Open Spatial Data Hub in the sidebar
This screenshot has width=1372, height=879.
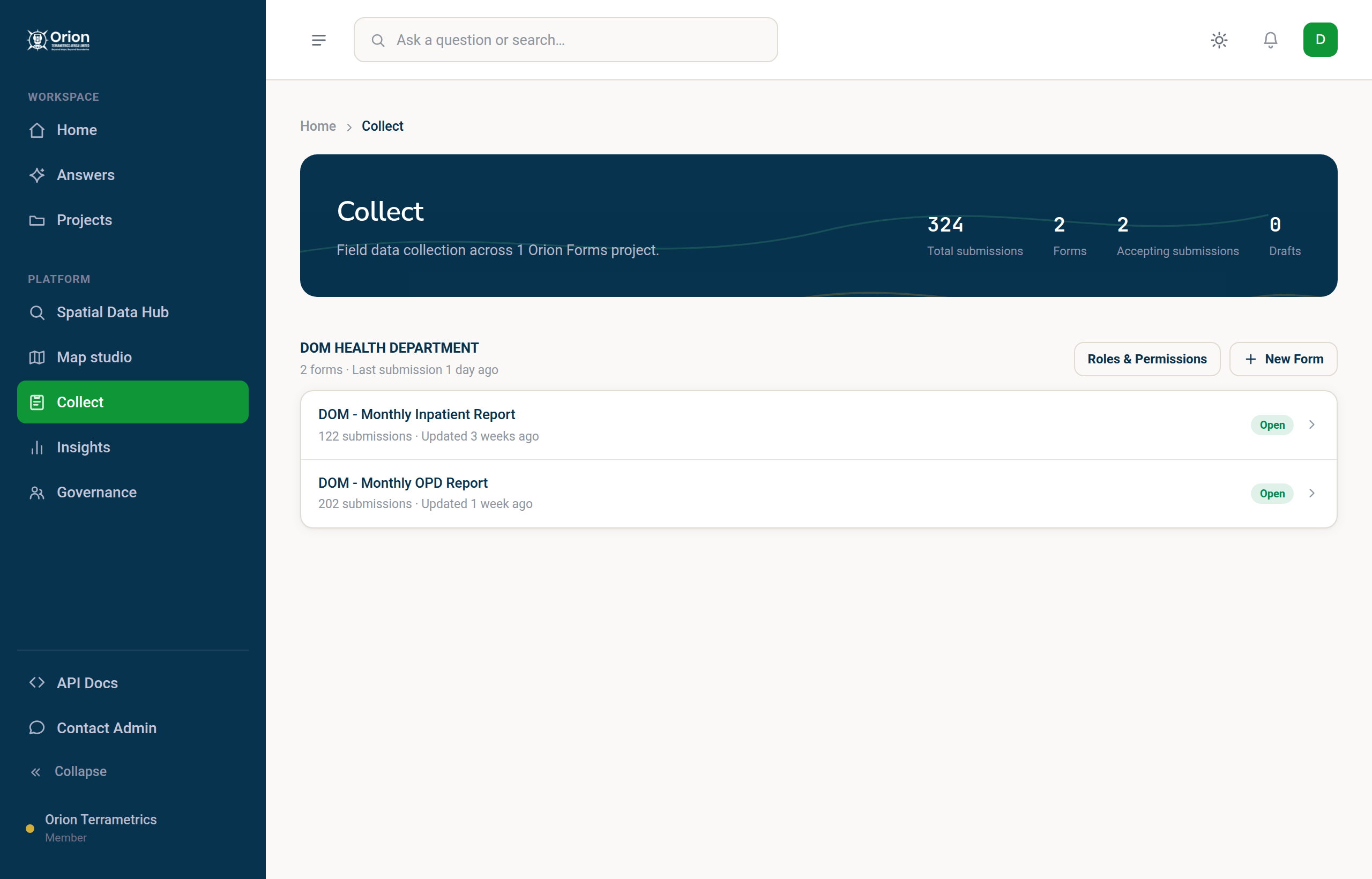click(x=133, y=312)
